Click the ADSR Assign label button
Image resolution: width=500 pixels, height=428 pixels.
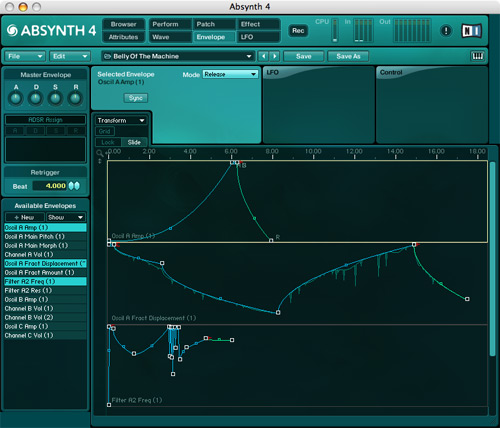(x=45, y=120)
